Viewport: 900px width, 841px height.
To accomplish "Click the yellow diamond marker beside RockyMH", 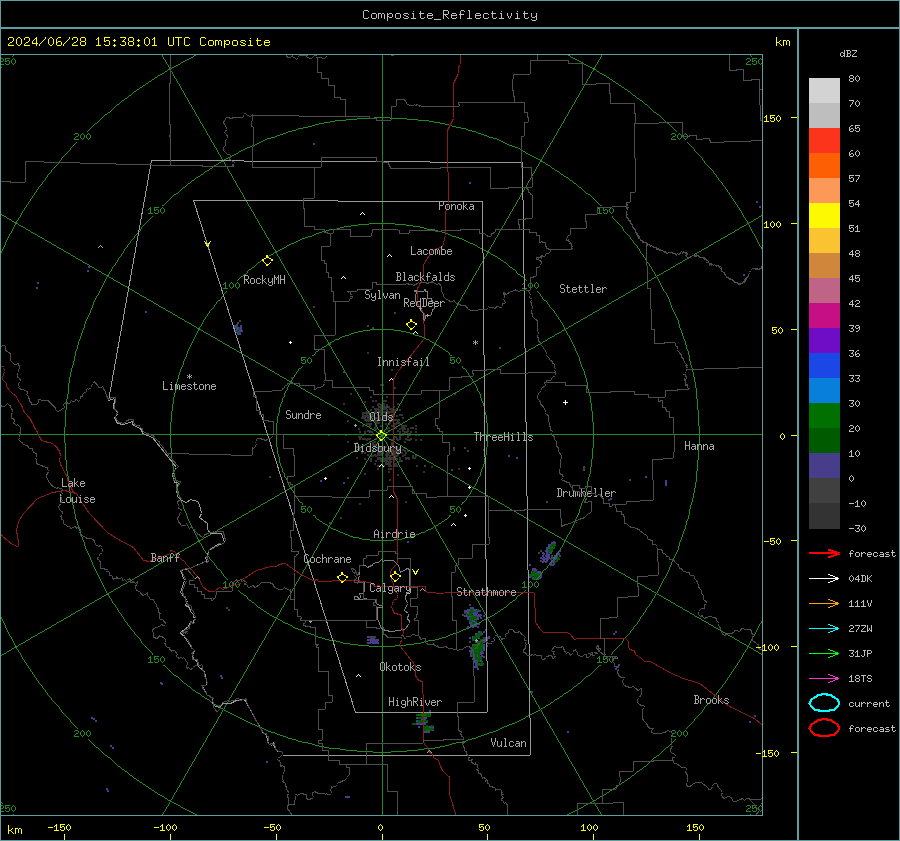I will tap(267, 261).
